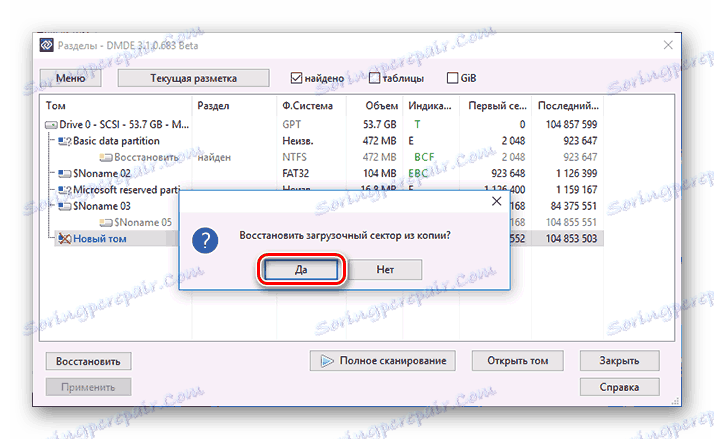Image resolution: width=714 pixels, height=439 pixels.
Task: Open Справка help button
Action: (619, 387)
